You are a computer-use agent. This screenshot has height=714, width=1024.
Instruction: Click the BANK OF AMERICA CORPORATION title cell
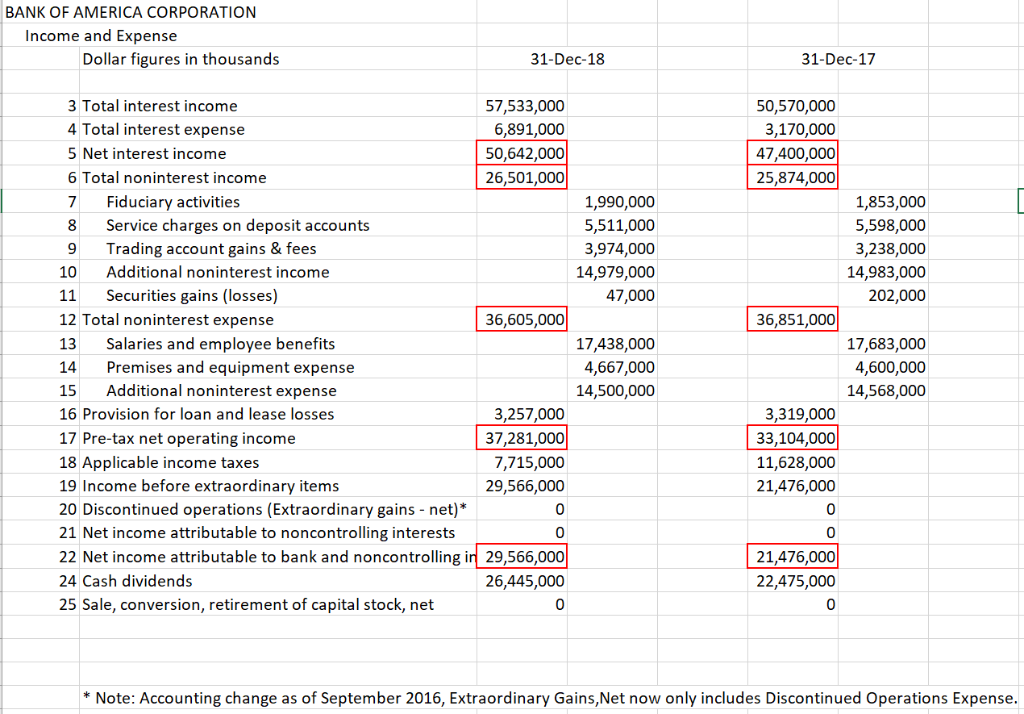[127, 12]
